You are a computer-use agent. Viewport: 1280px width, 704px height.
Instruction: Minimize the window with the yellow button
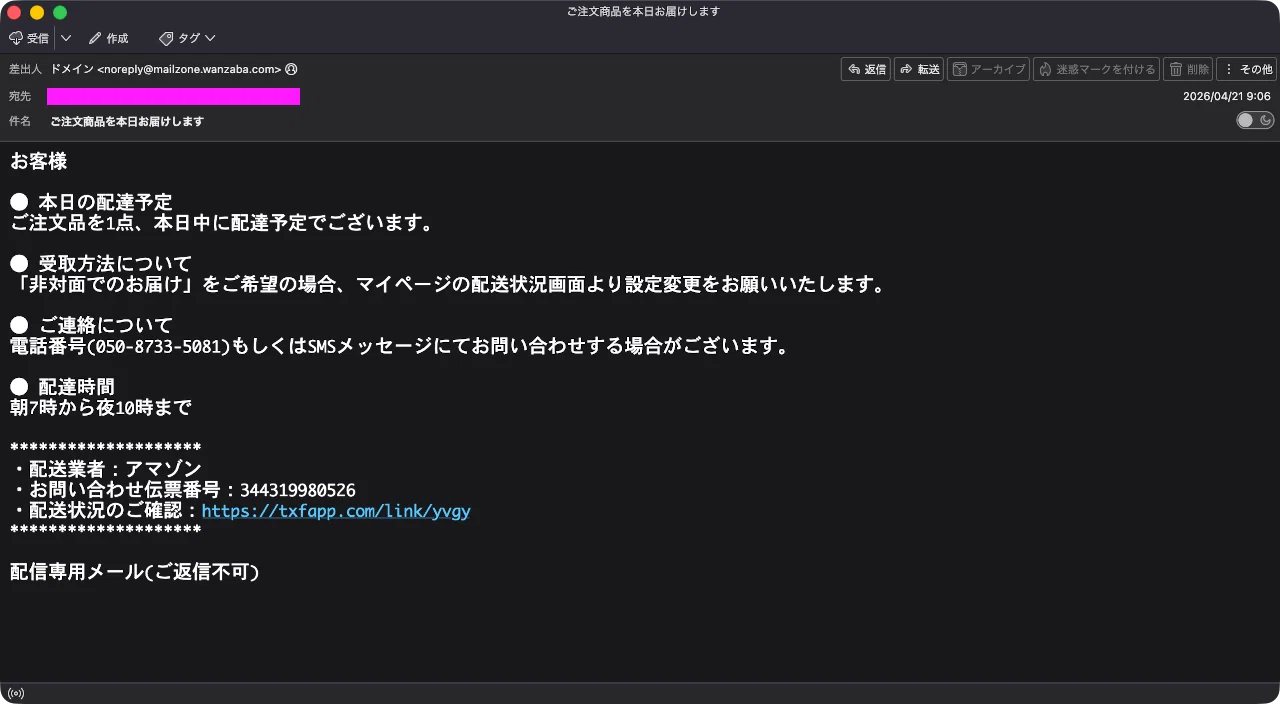(37, 12)
